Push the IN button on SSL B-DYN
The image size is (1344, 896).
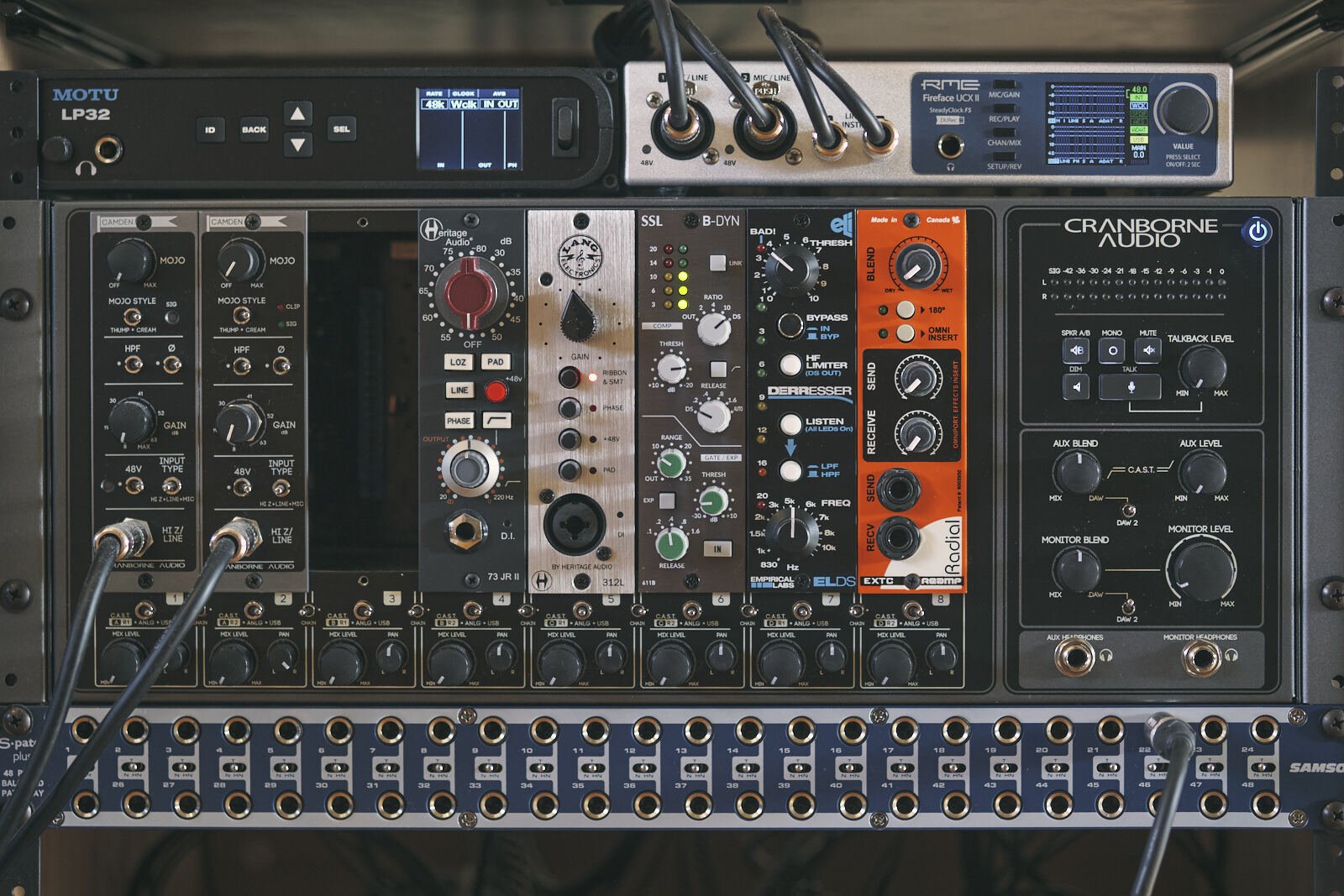tap(717, 548)
